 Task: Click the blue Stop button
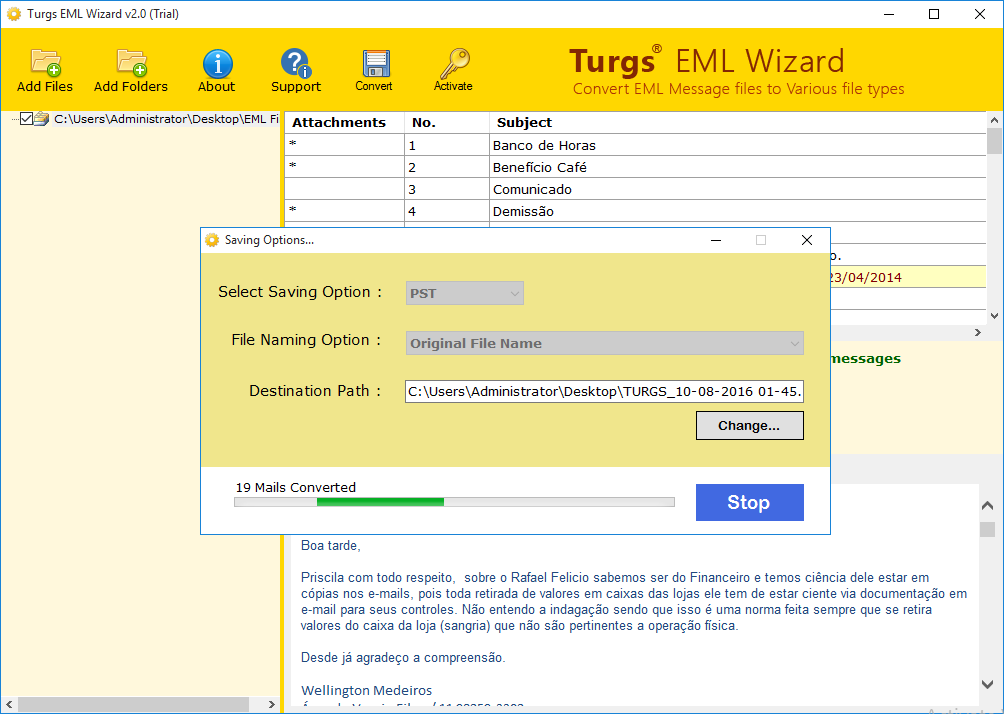click(749, 503)
